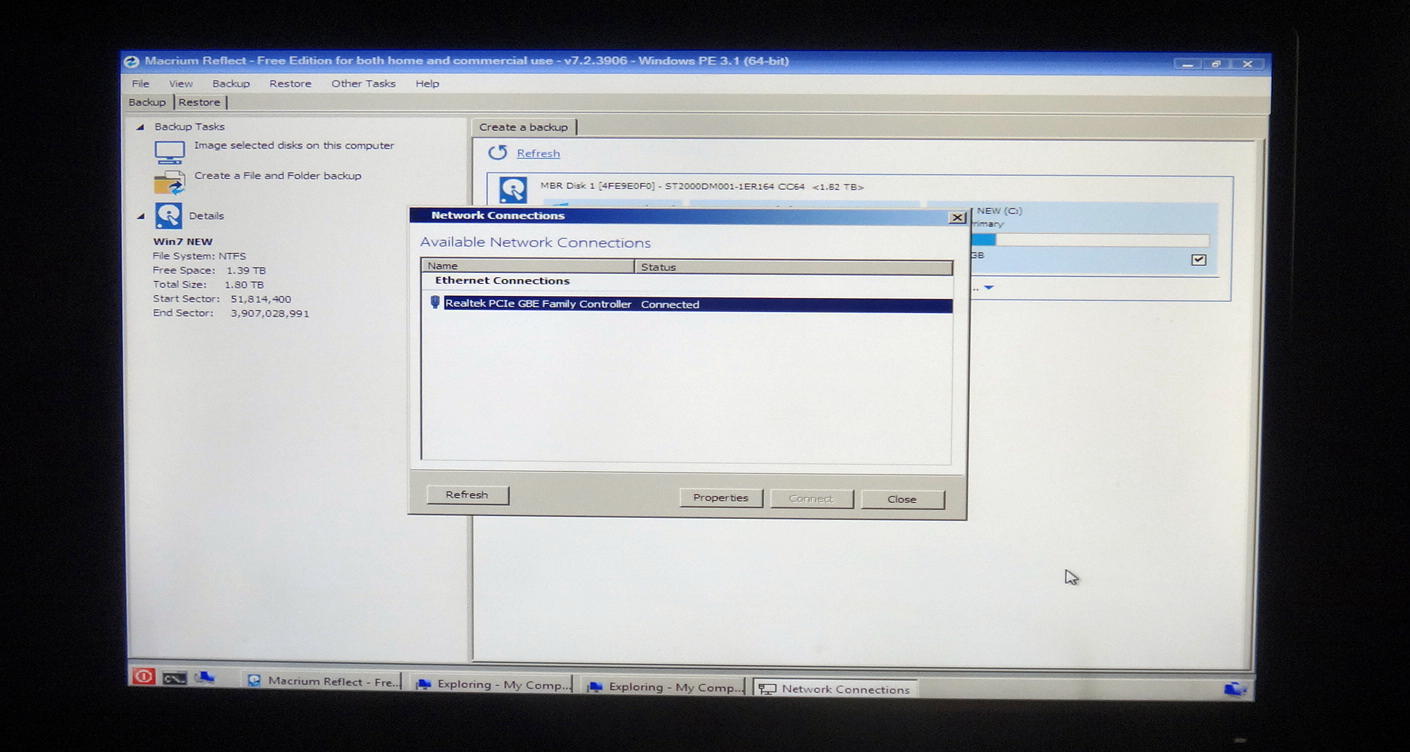The image size is (1410, 752).
Task: Click the Status column header
Action: pos(794,267)
